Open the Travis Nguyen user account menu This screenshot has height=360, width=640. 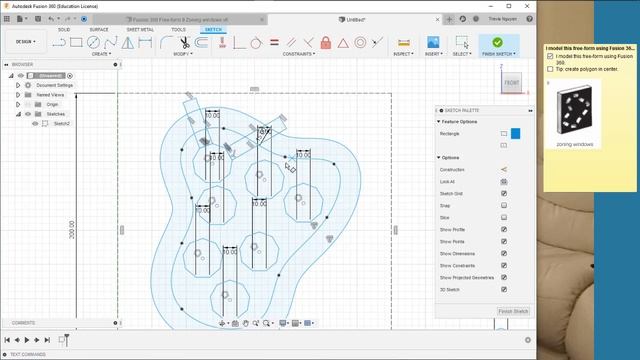point(502,19)
